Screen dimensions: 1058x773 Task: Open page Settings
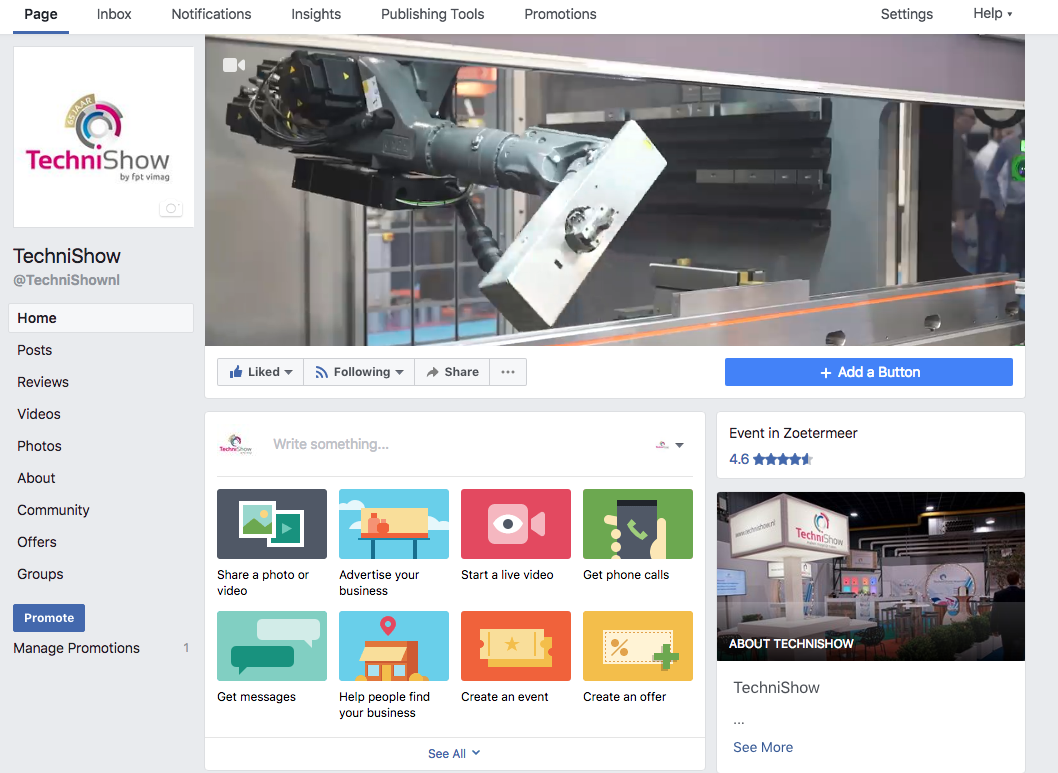point(906,14)
